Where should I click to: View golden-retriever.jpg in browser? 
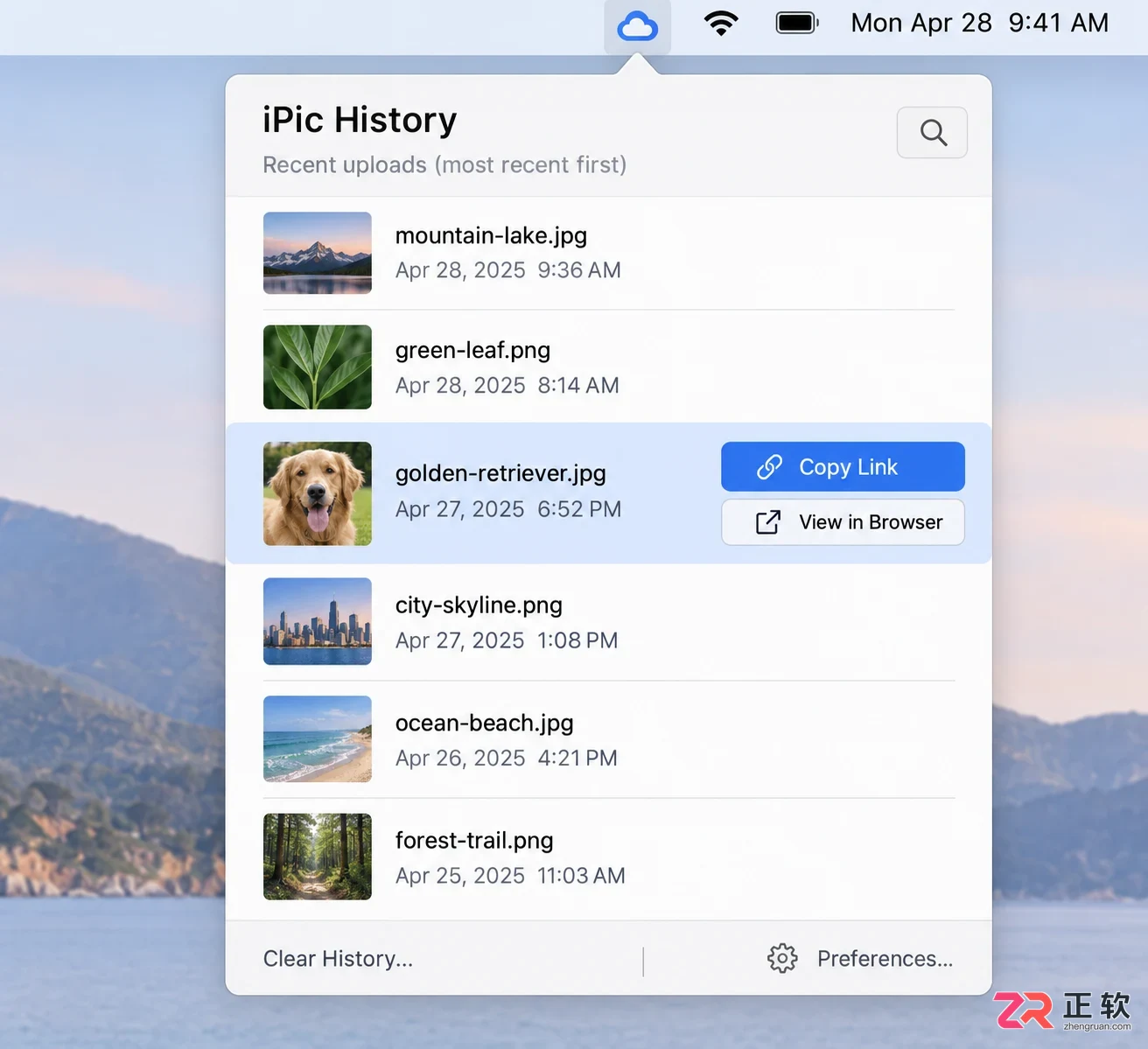point(843,522)
